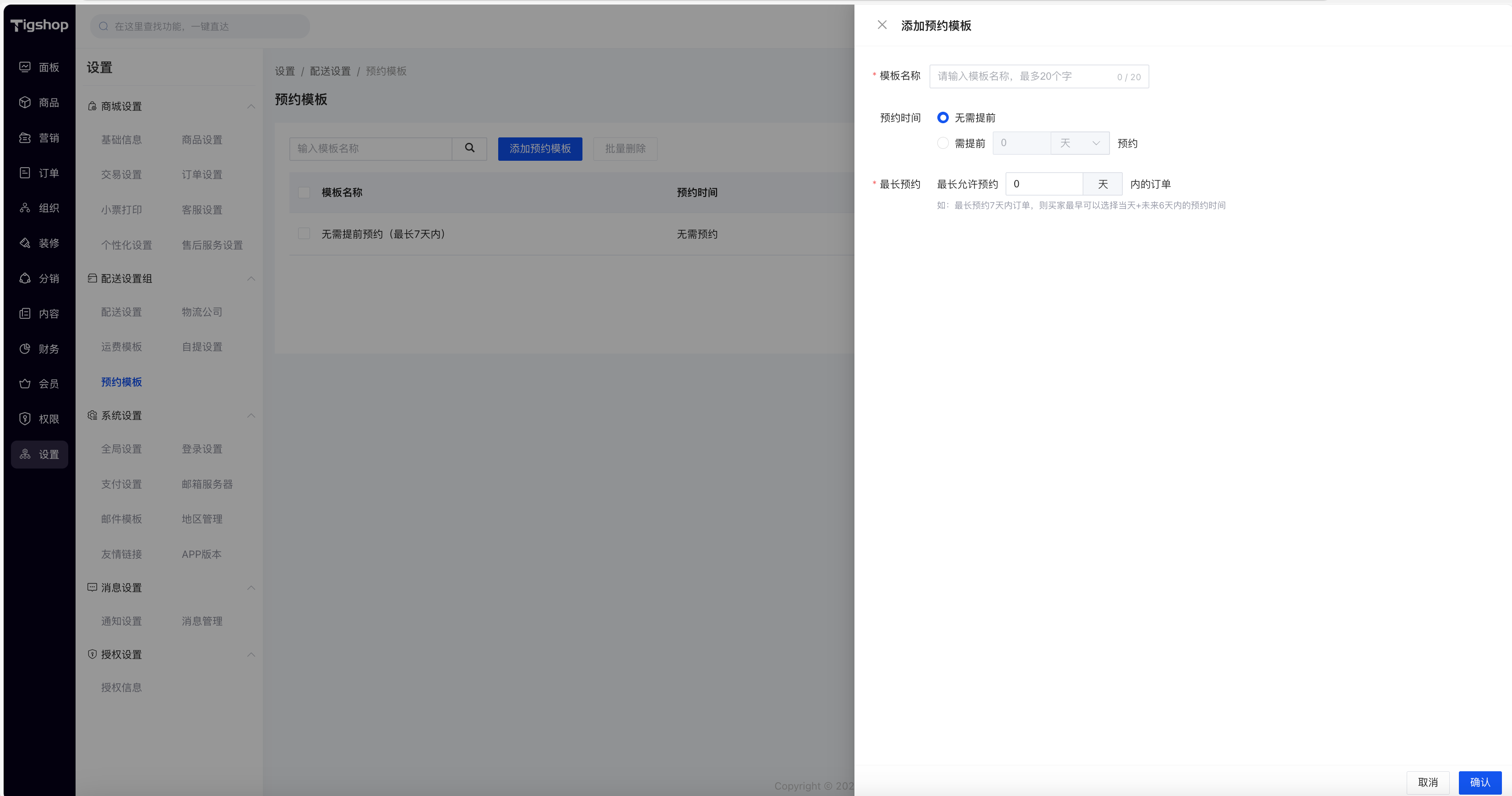Click the 订单 order icon
1512x796 pixels.
tap(25, 173)
